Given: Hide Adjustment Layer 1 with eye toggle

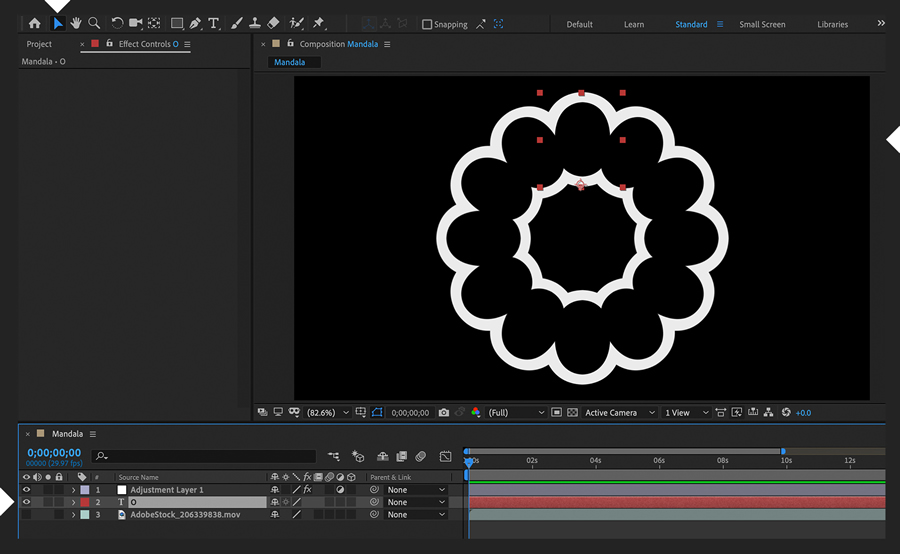Looking at the screenshot, I should tap(26, 490).
